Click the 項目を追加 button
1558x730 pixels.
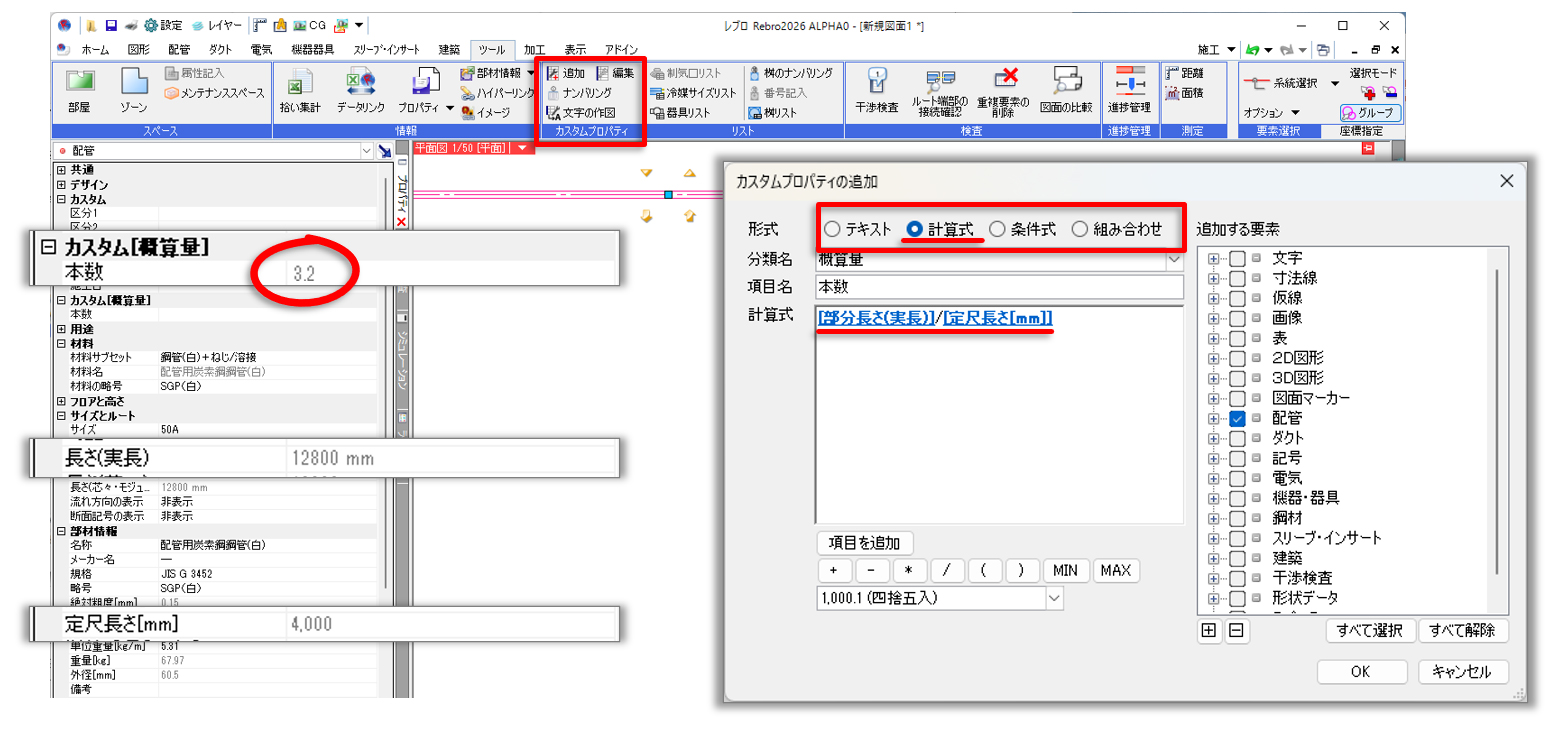865,543
